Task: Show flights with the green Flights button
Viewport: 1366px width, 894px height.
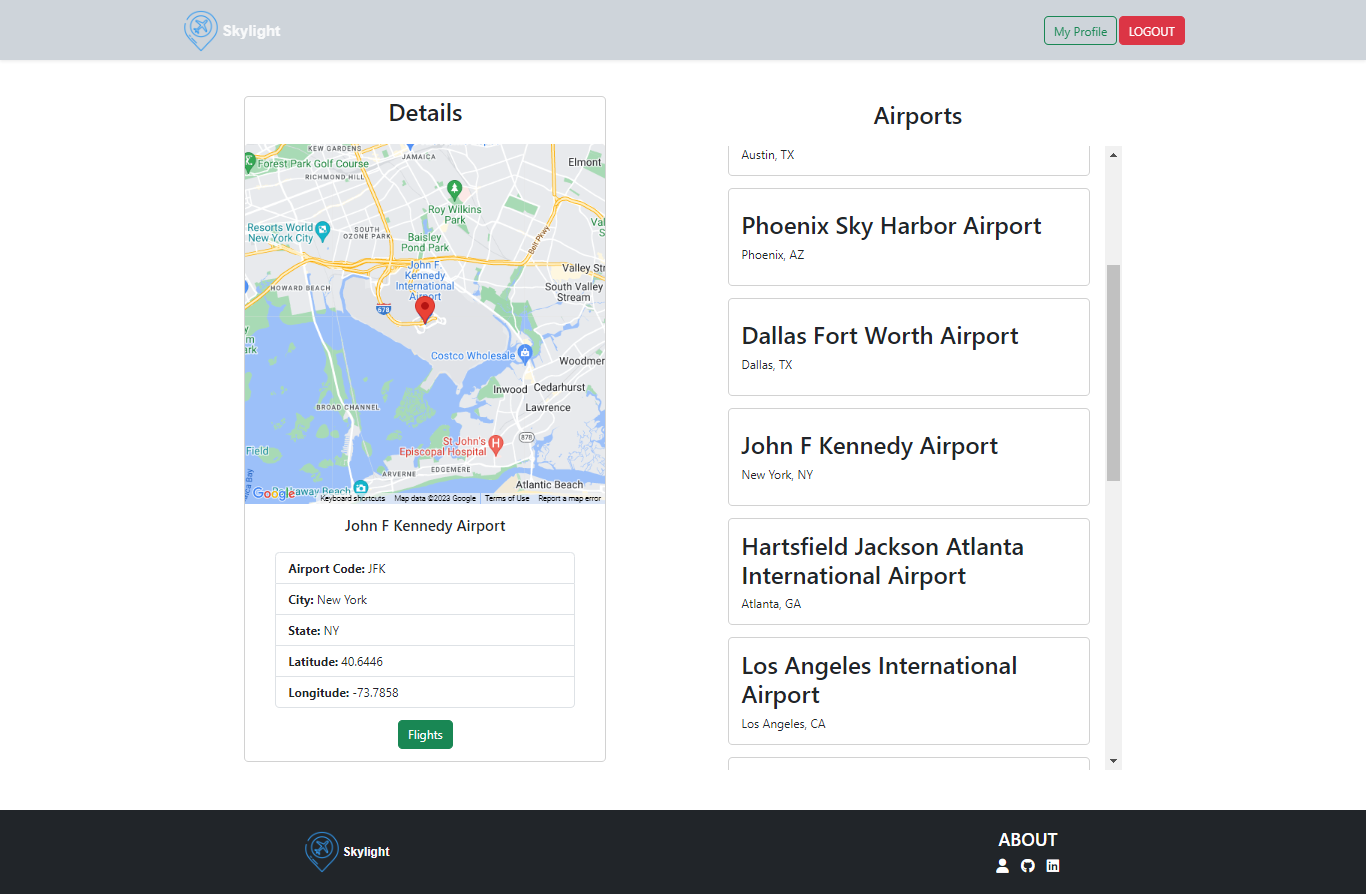Action: click(x=425, y=735)
